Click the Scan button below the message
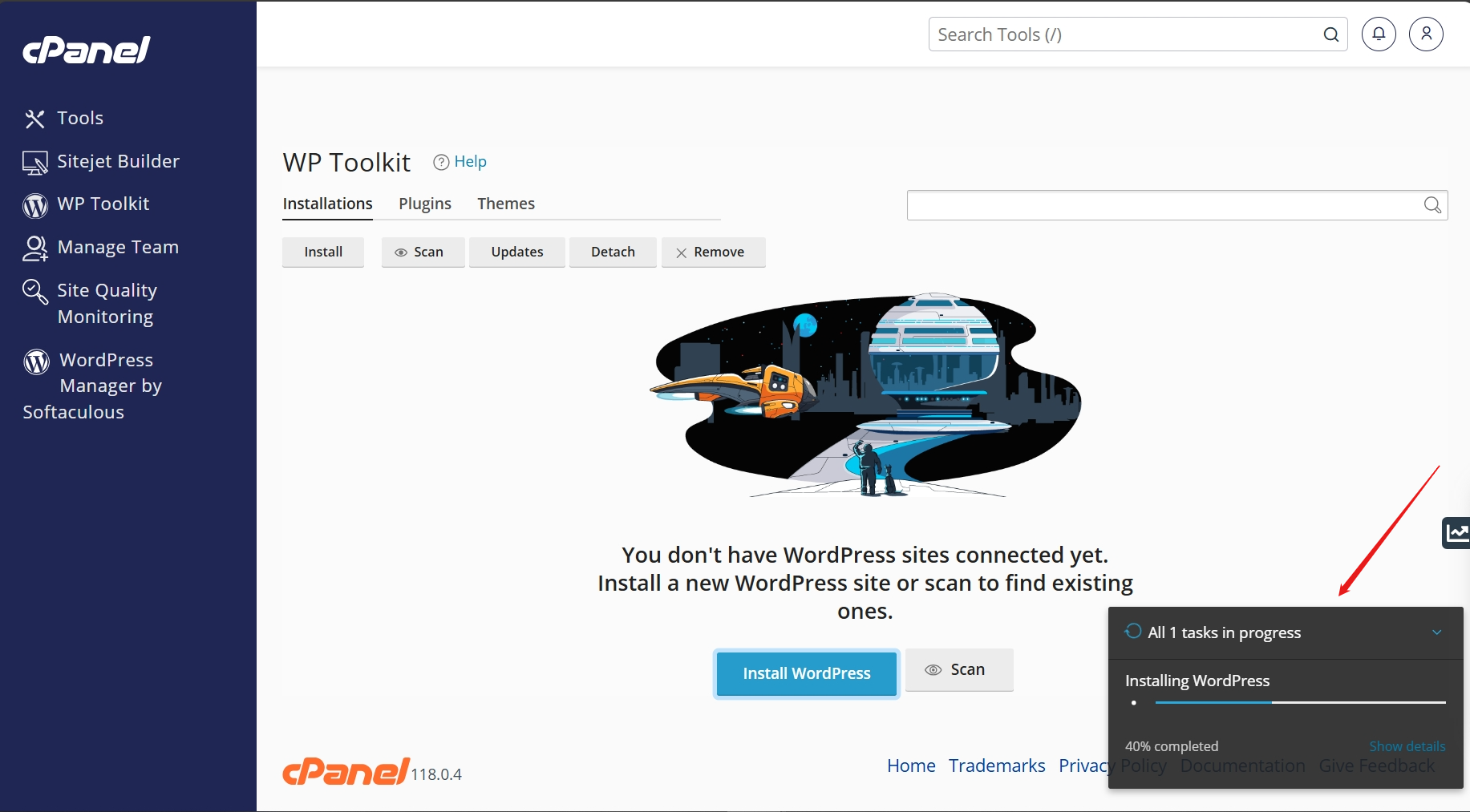1470x812 pixels. click(959, 669)
